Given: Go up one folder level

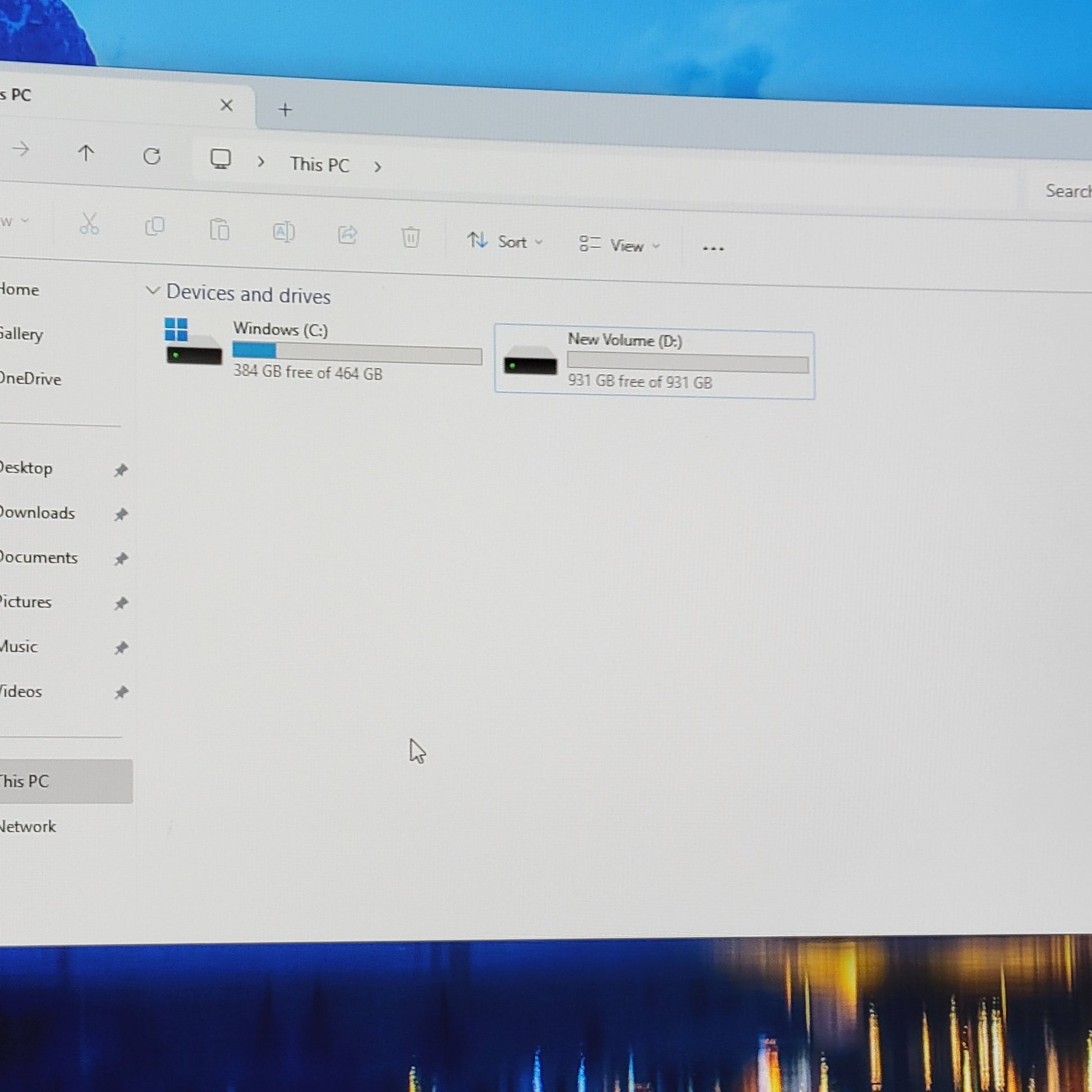Looking at the screenshot, I should point(86,153).
